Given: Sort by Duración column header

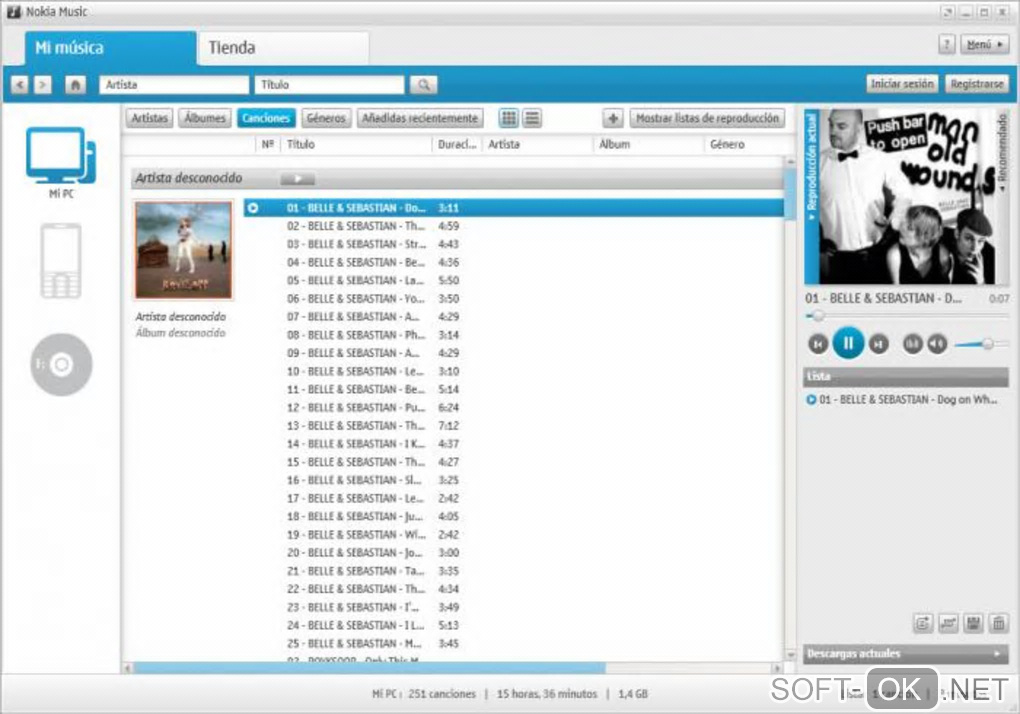Looking at the screenshot, I should point(457,144).
